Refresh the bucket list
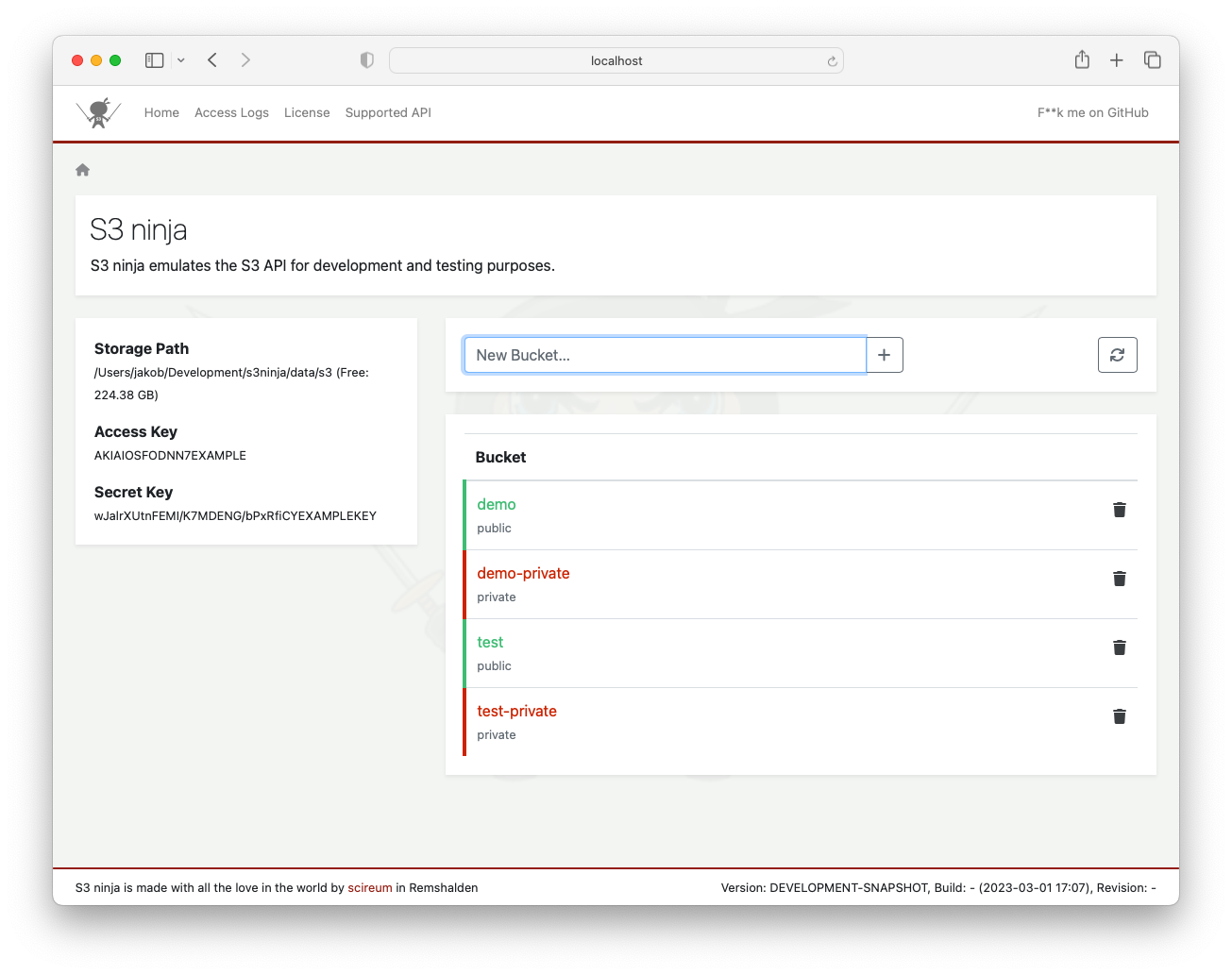Screen dimensions: 1232x975 1117,355
